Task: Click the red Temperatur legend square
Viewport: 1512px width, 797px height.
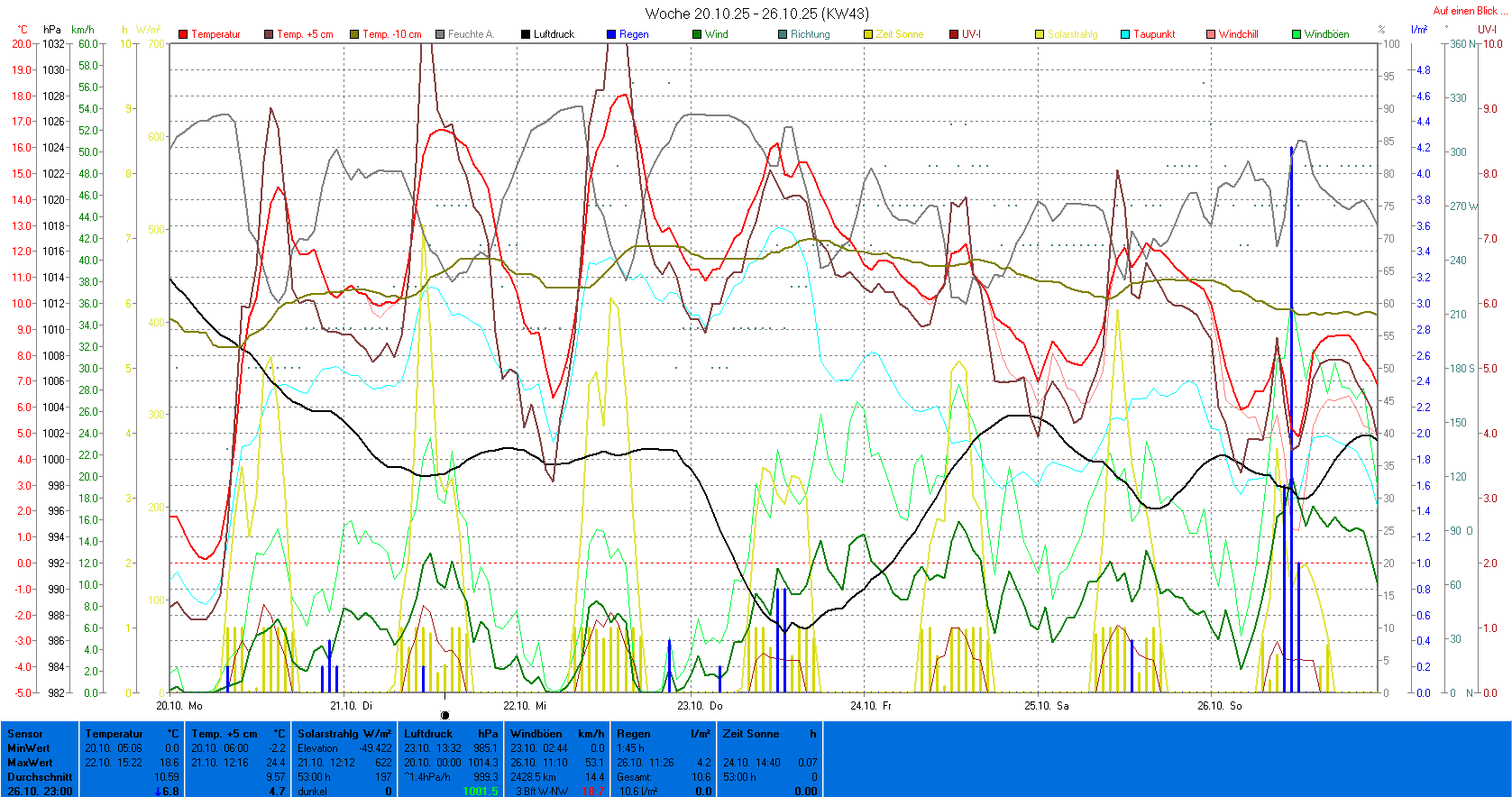Action: point(183,34)
